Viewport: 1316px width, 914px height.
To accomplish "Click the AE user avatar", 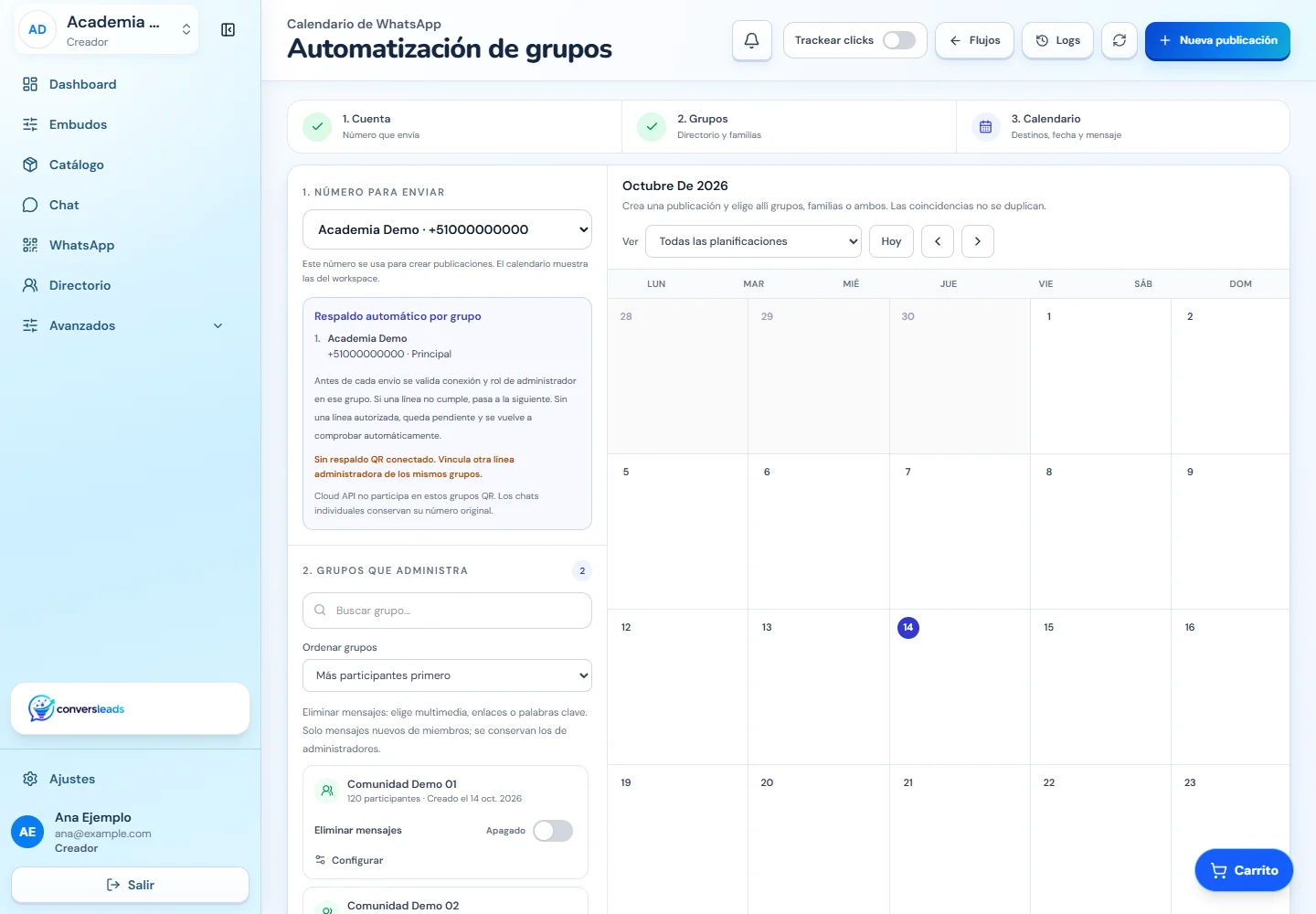I will [x=27, y=832].
